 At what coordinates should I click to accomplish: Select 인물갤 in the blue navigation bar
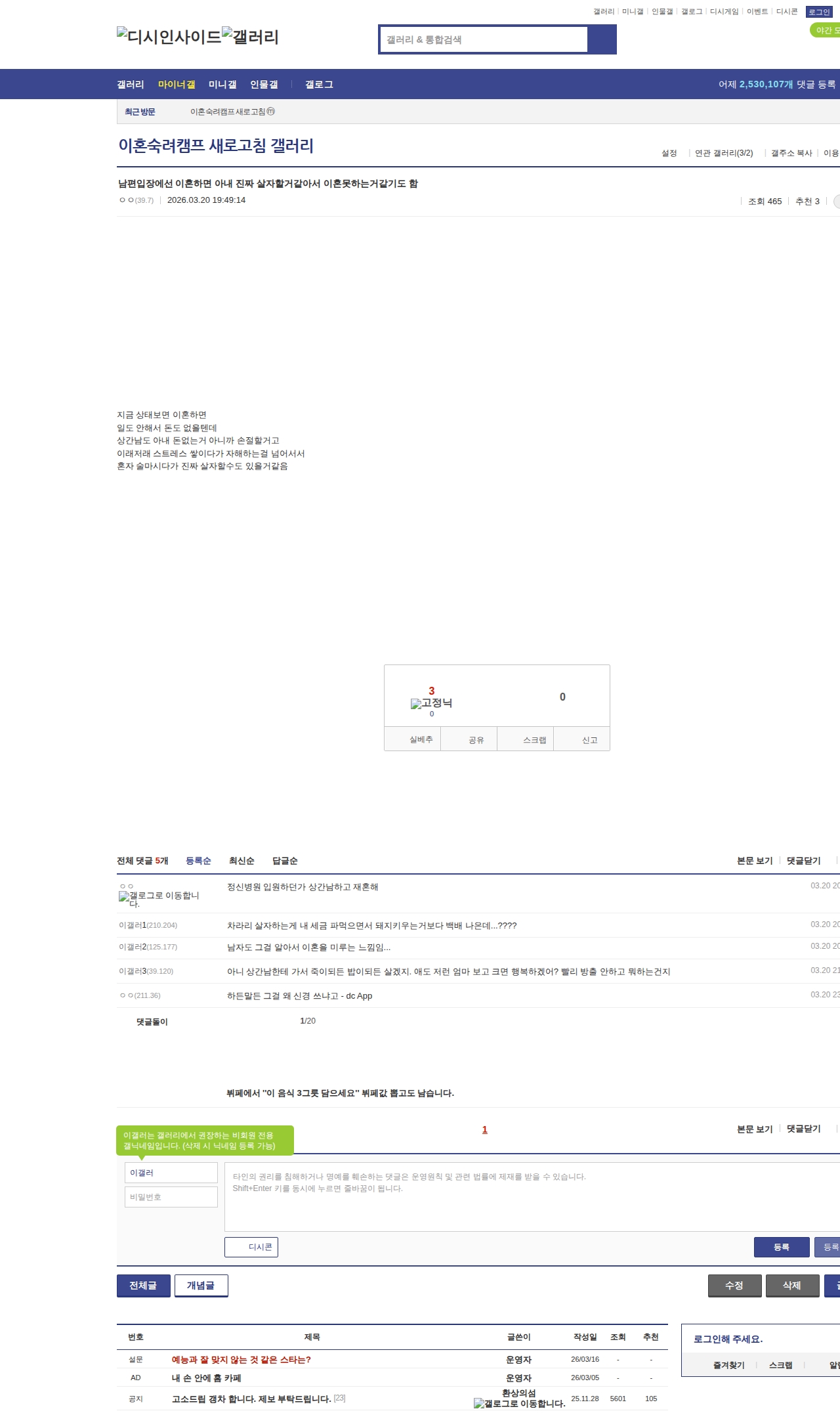[x=264, y=84]
